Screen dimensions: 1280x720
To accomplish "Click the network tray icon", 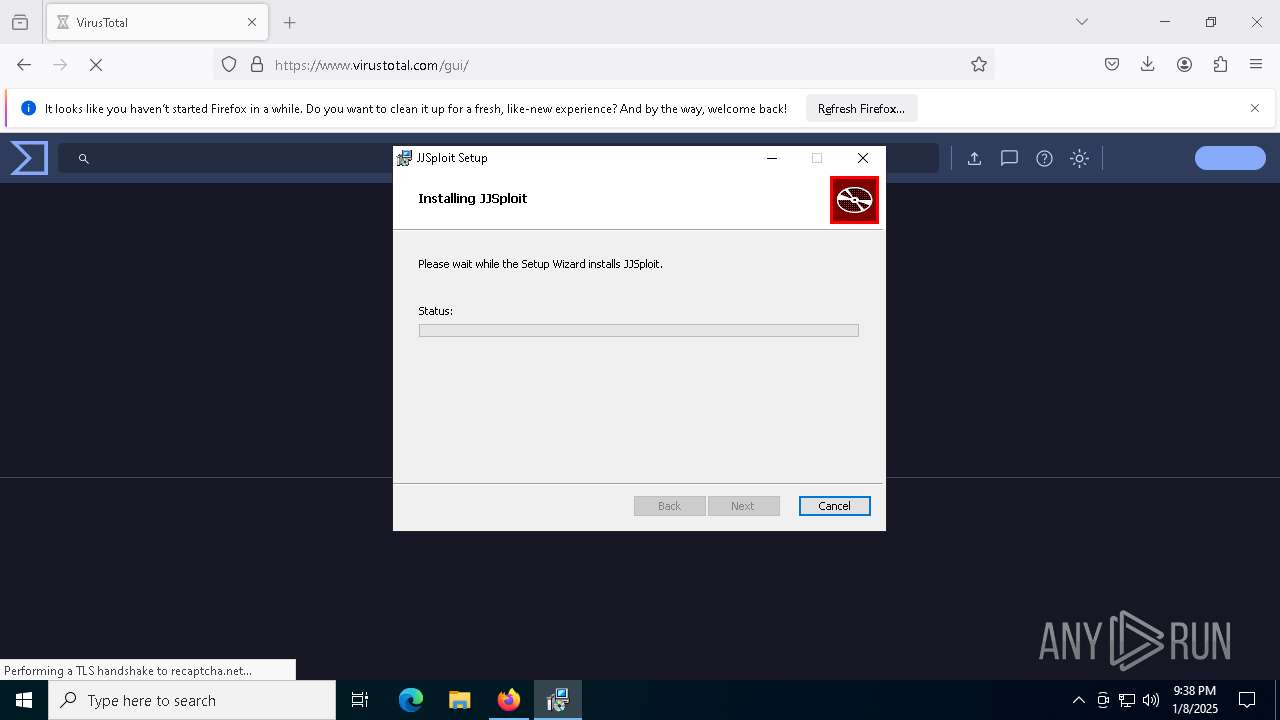I will [x=1127, y=700].
